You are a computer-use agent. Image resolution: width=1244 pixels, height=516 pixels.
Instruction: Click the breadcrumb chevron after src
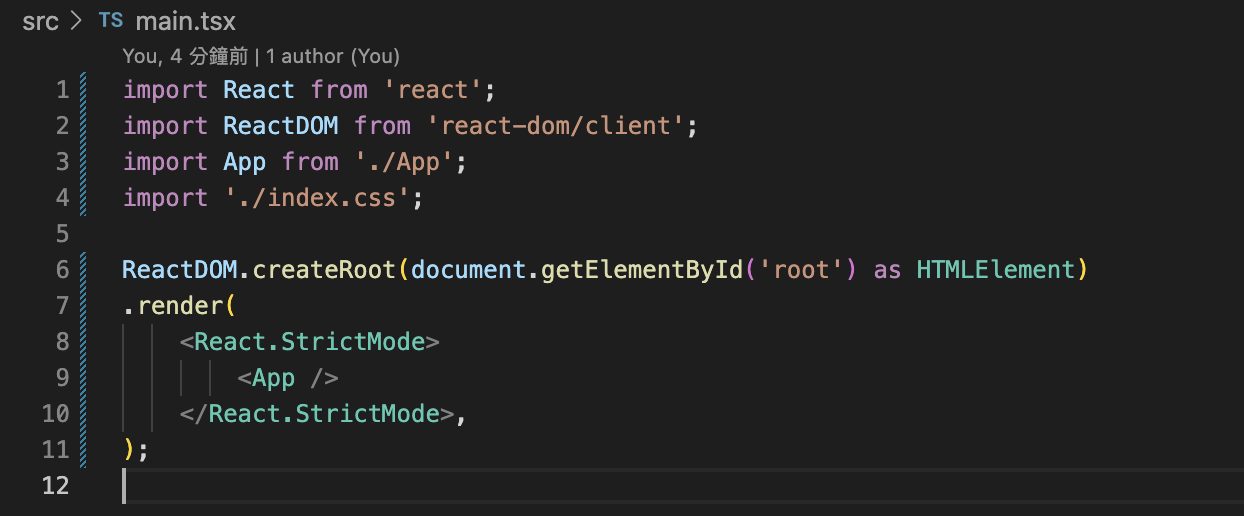pyautogui.click(x=76, y=21)
